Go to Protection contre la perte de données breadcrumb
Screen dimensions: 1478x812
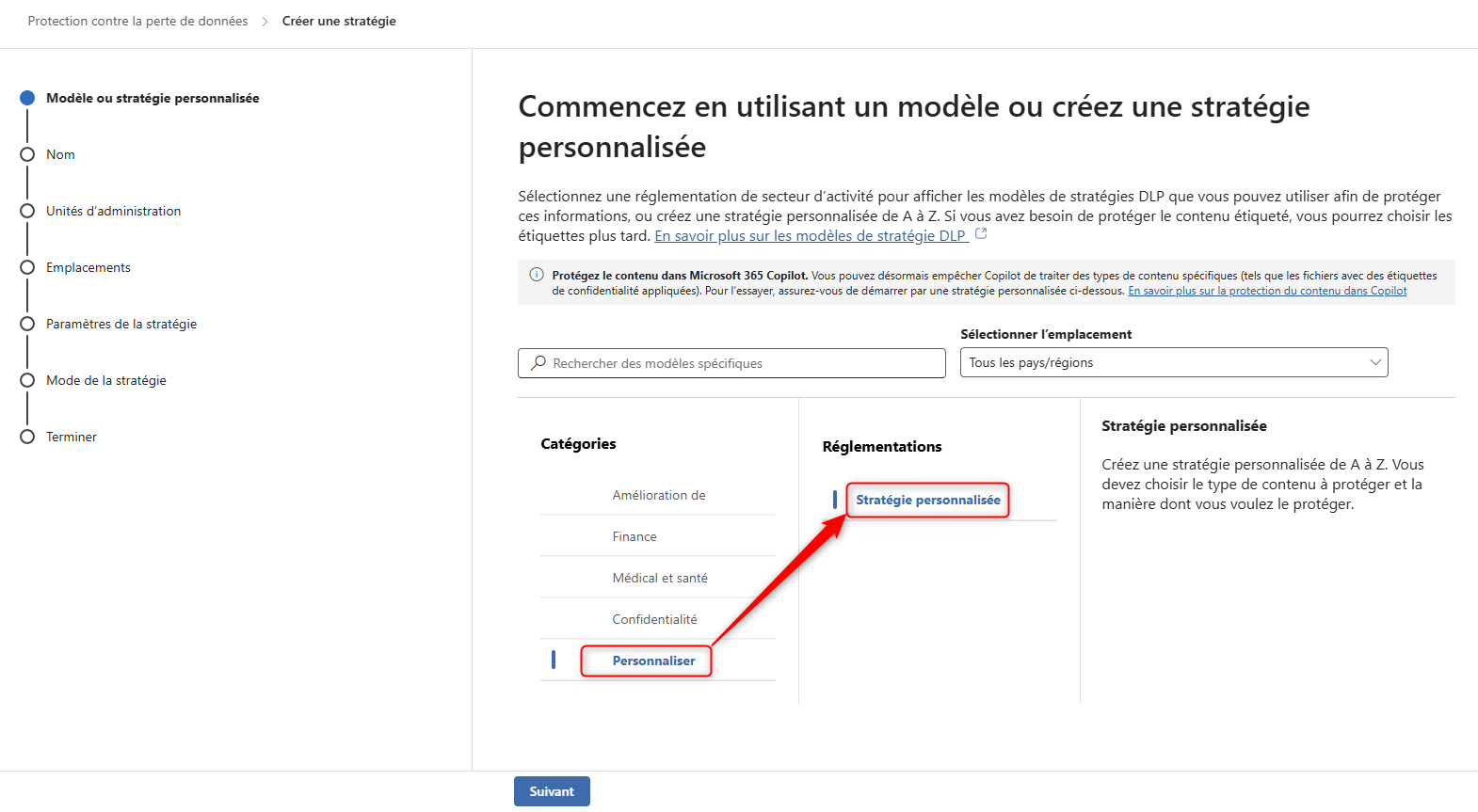[x=137, y=21]
